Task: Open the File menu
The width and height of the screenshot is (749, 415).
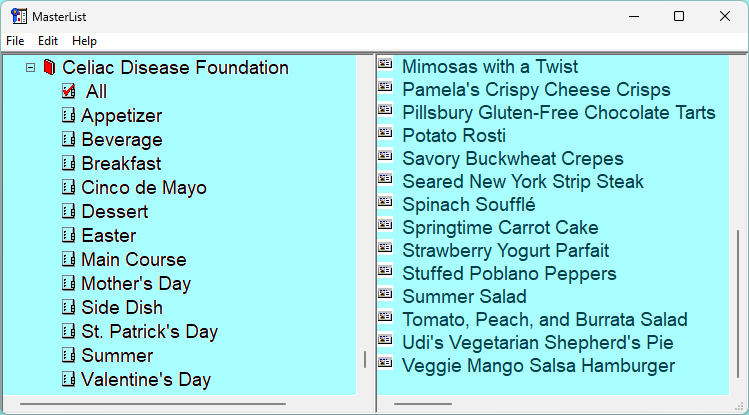Action: click(x=15, y=41)
